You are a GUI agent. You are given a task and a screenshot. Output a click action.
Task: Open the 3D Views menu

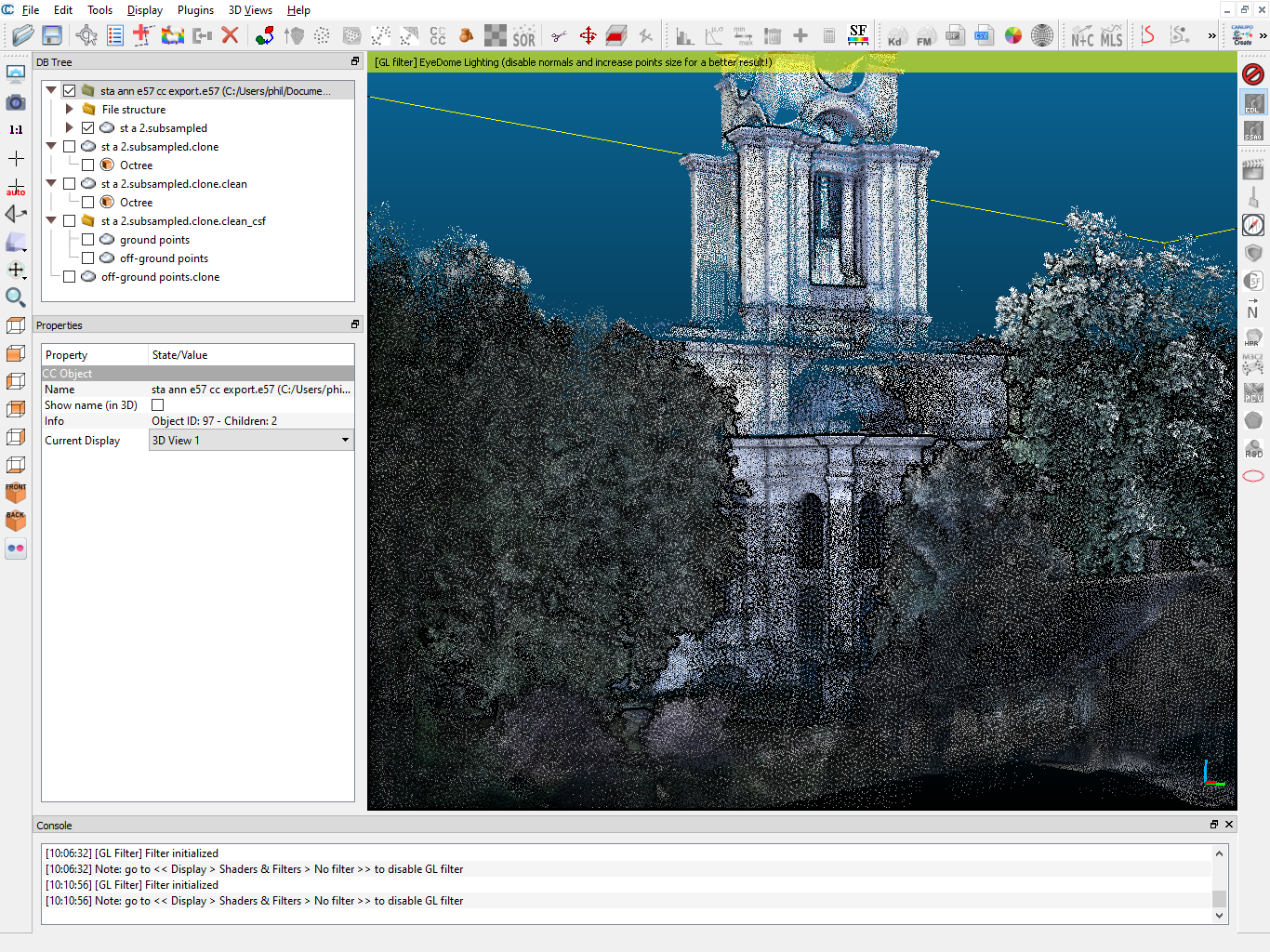pos(250,10)
